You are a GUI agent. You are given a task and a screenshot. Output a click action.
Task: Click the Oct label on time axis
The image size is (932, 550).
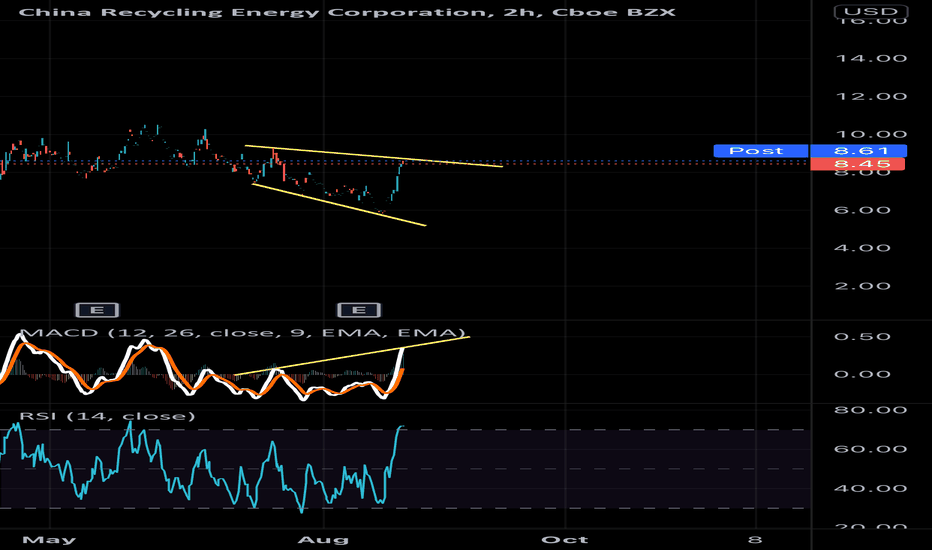pyautogui.click(x=565, y=540)
